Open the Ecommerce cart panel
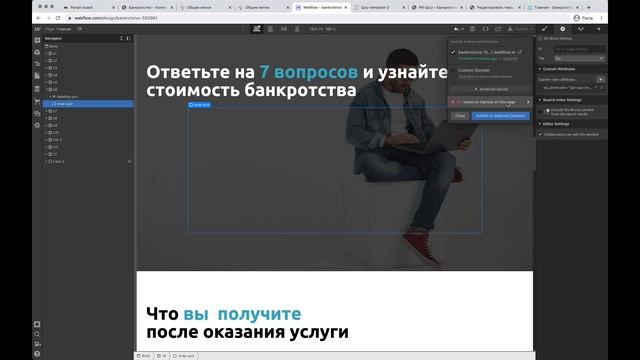This screenshot has width=640, height=360. click(x=37, y=101)
